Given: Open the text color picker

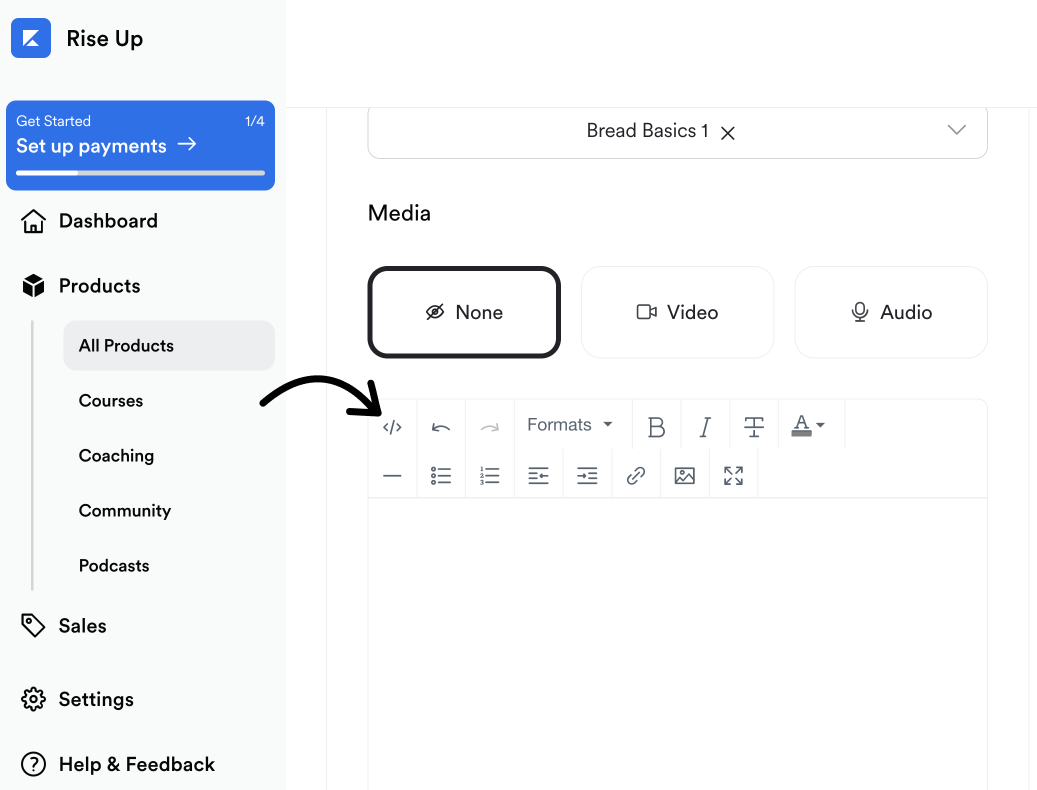Looking at the screenshot, I should [x=808, y=425].
